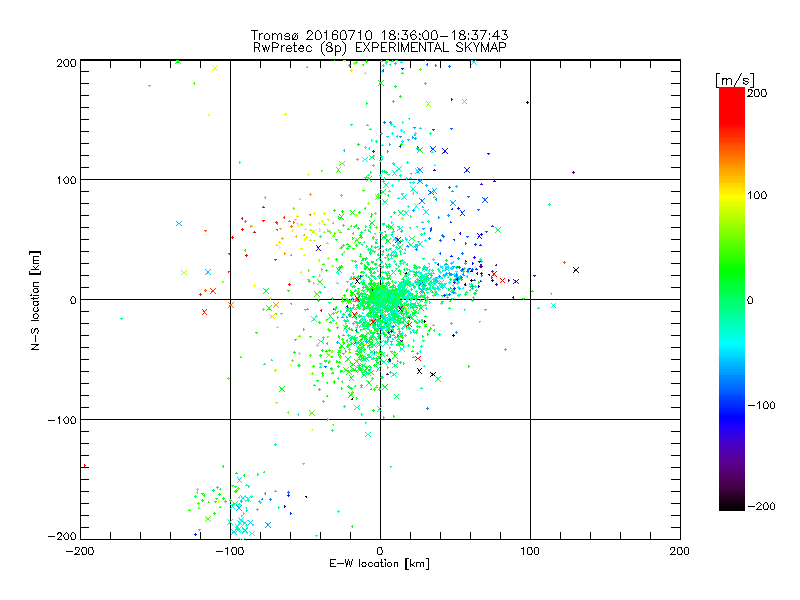Click the black bottom of the colorbar near -200

tap(732, 505)
